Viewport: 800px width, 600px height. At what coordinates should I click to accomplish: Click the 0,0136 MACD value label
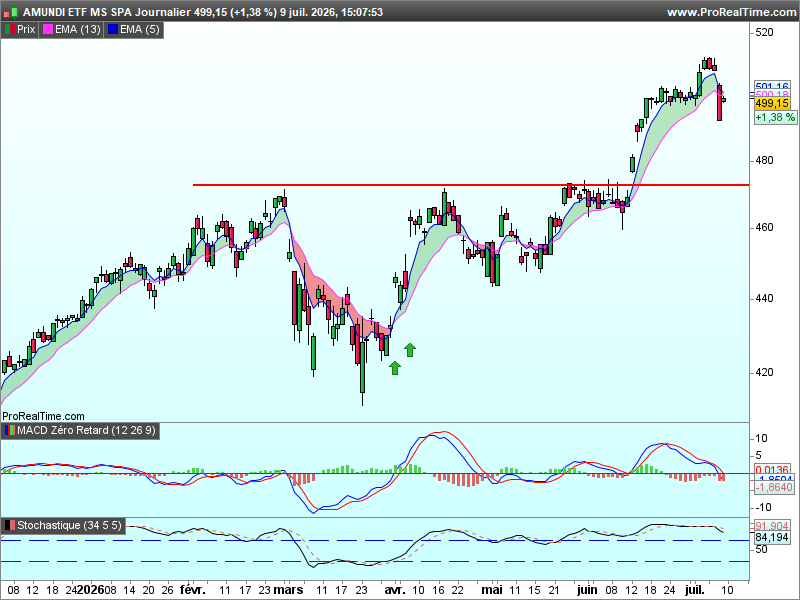pos(772,469)
